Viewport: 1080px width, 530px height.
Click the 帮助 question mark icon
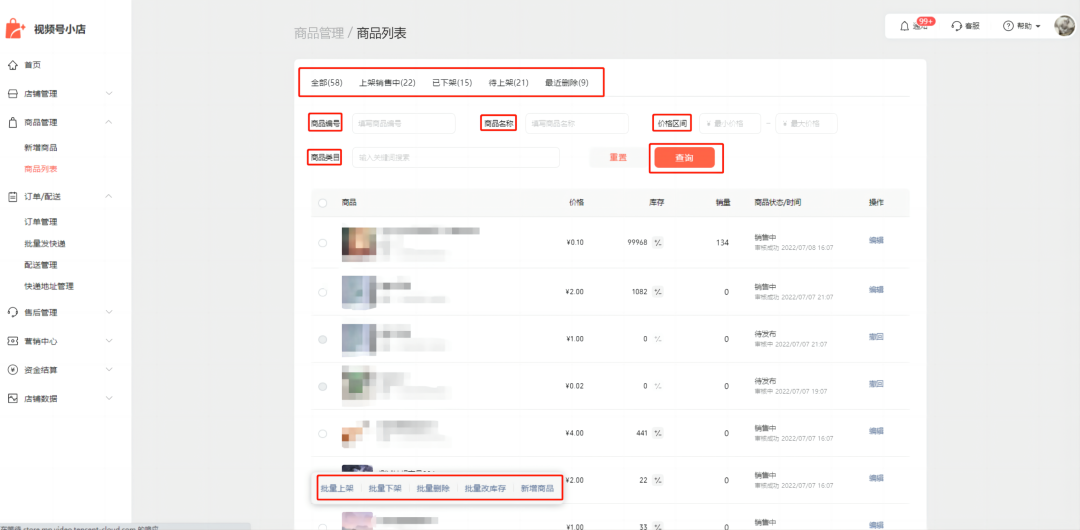coord(1008,26)
